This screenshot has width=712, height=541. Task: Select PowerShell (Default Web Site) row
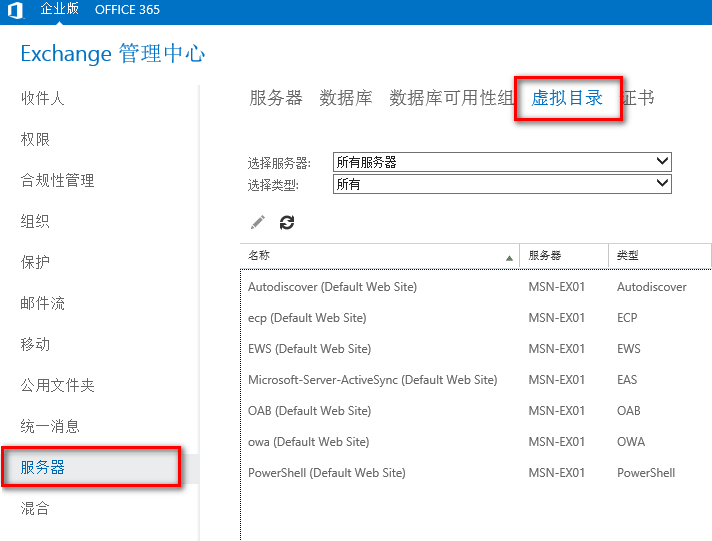(x=476, y=472)
